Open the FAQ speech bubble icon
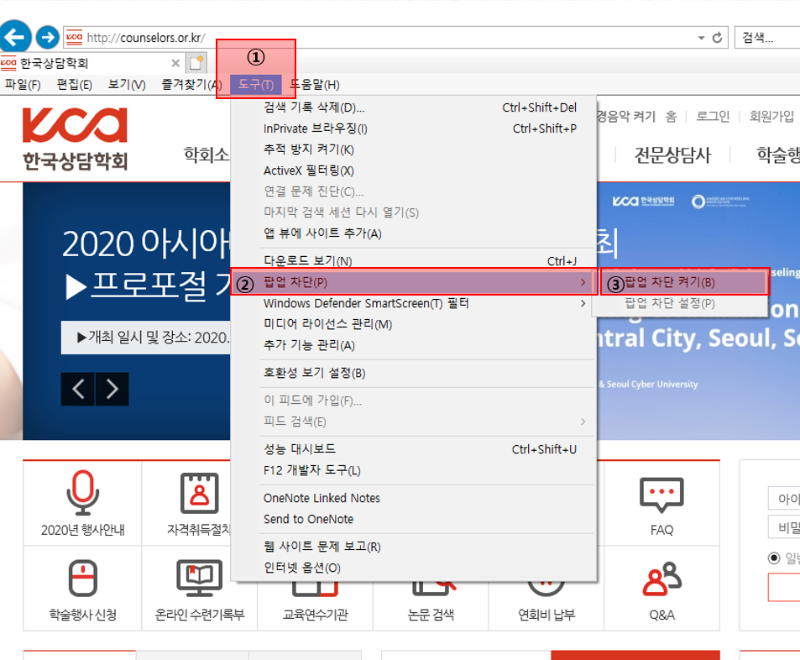 (x=662, y=494)
